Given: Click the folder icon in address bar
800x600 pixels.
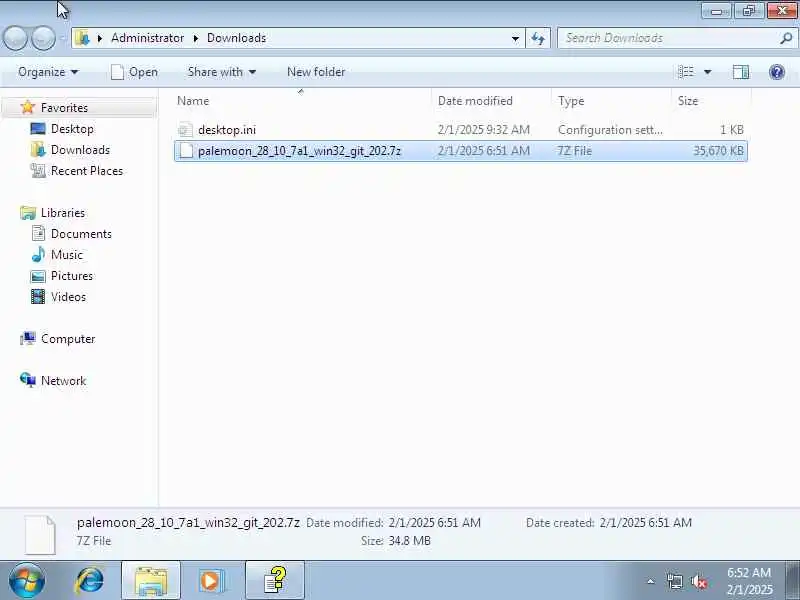Looking at the screenshot, I should pos(82,38).
